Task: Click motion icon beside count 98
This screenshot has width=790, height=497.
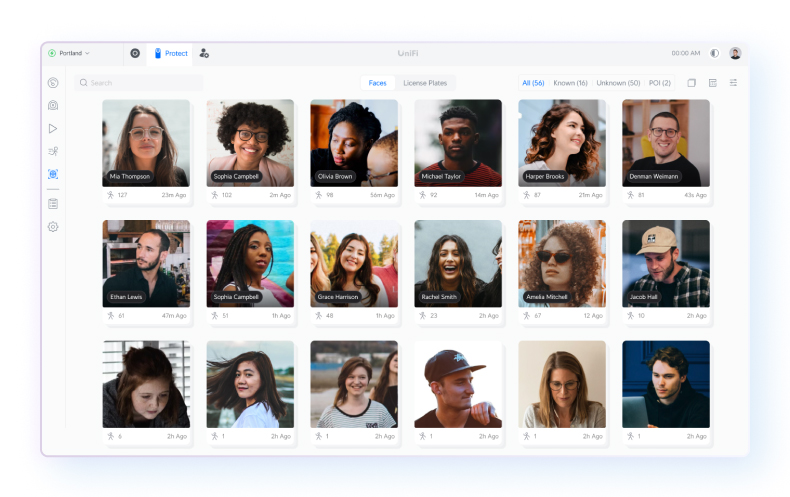Action: (x=318, y=195)
